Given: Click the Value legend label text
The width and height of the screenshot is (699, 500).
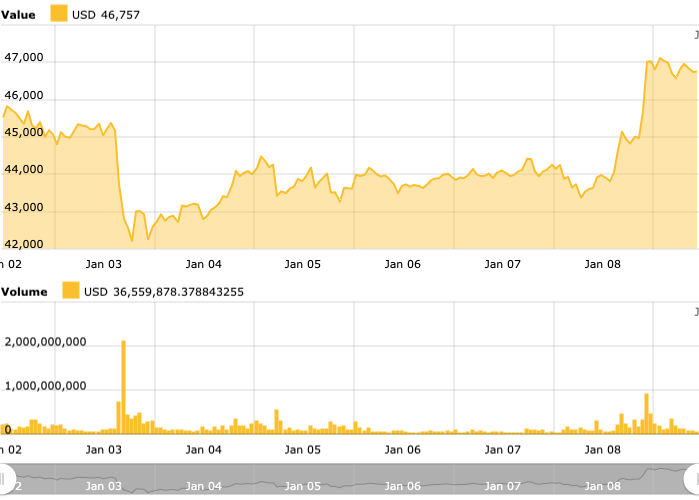Looking at the screenshot, I should pyautogui.click(x=19, y=14).
